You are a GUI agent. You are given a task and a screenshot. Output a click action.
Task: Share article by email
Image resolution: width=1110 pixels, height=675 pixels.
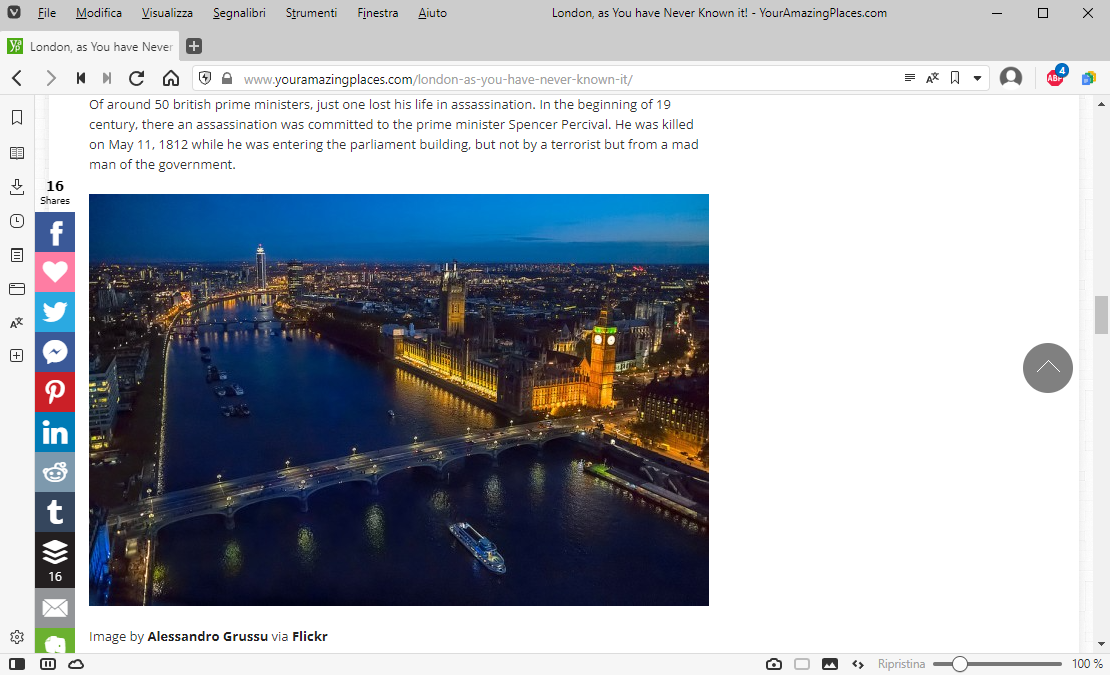[x=55, y=608]
